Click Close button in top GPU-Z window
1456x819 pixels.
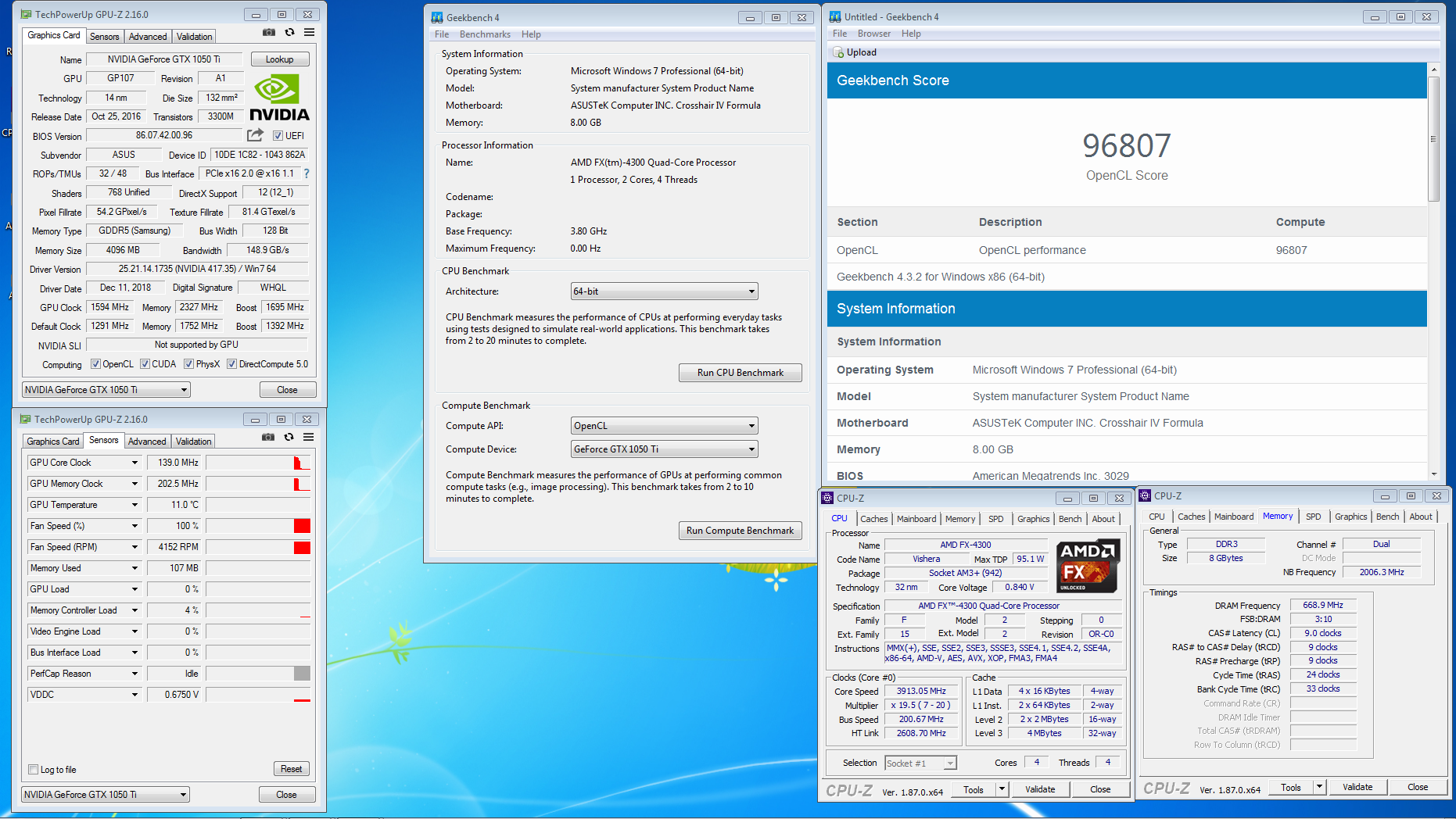click(x=287, y=390)
